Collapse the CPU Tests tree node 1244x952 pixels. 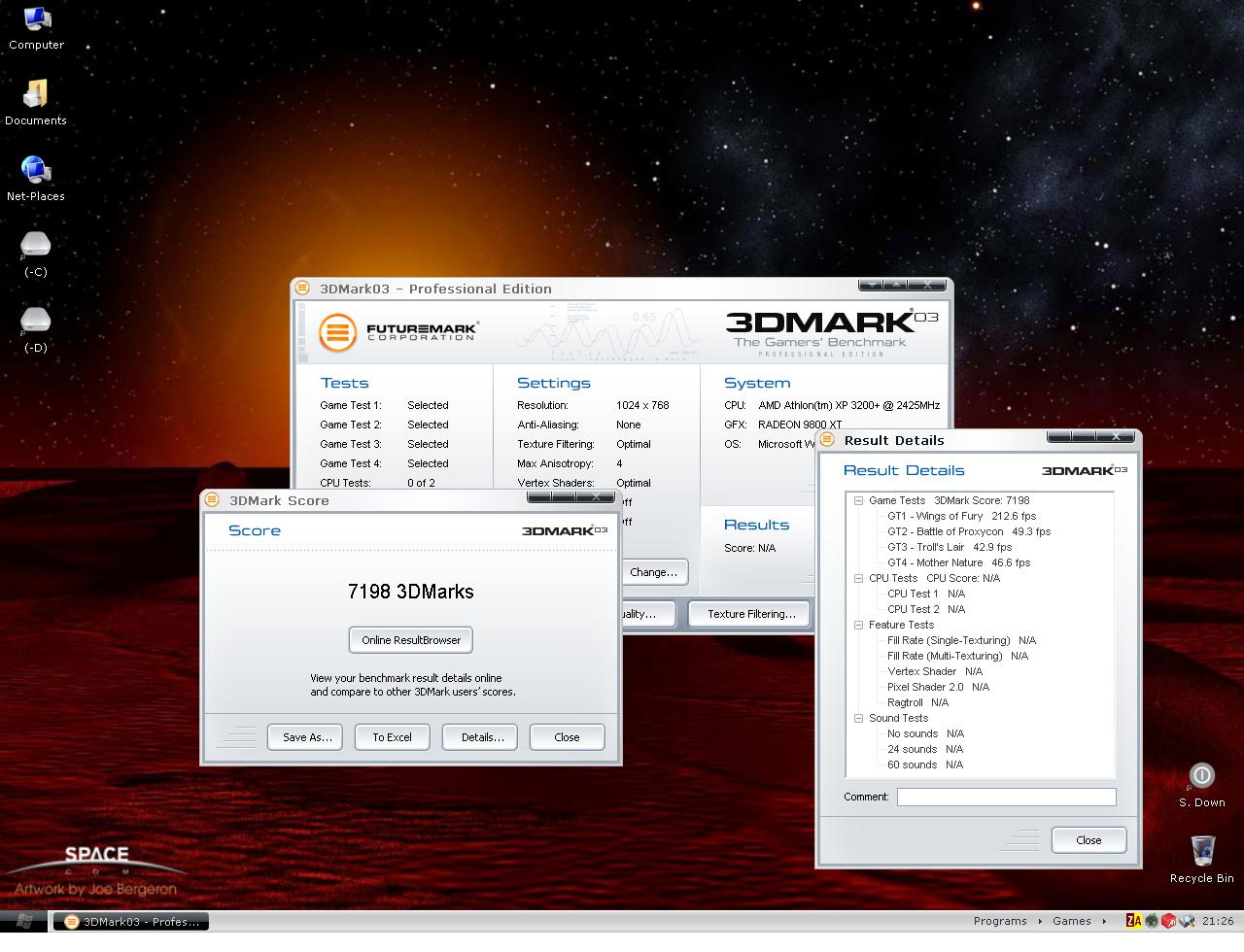859,579
